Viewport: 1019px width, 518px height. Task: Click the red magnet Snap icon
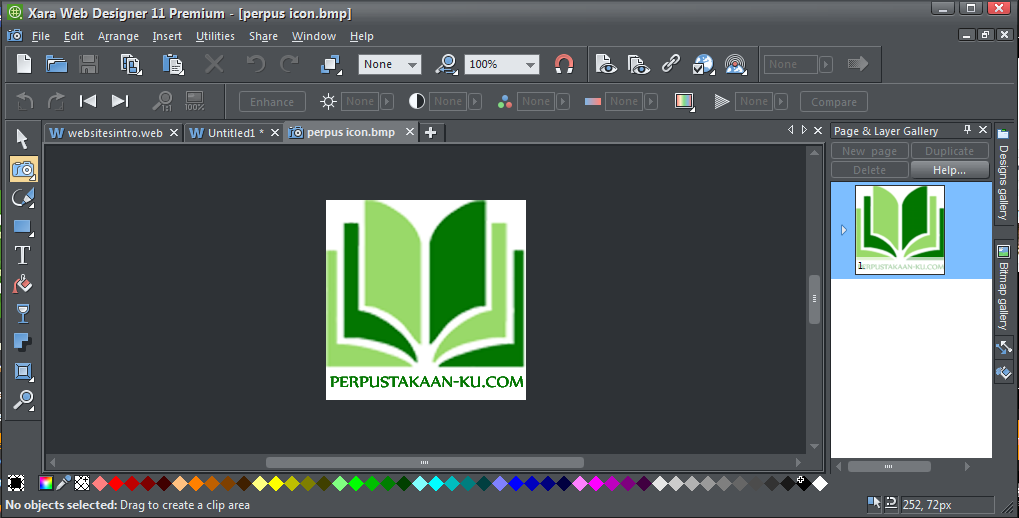pyautogui.click(x=563, y=64)
